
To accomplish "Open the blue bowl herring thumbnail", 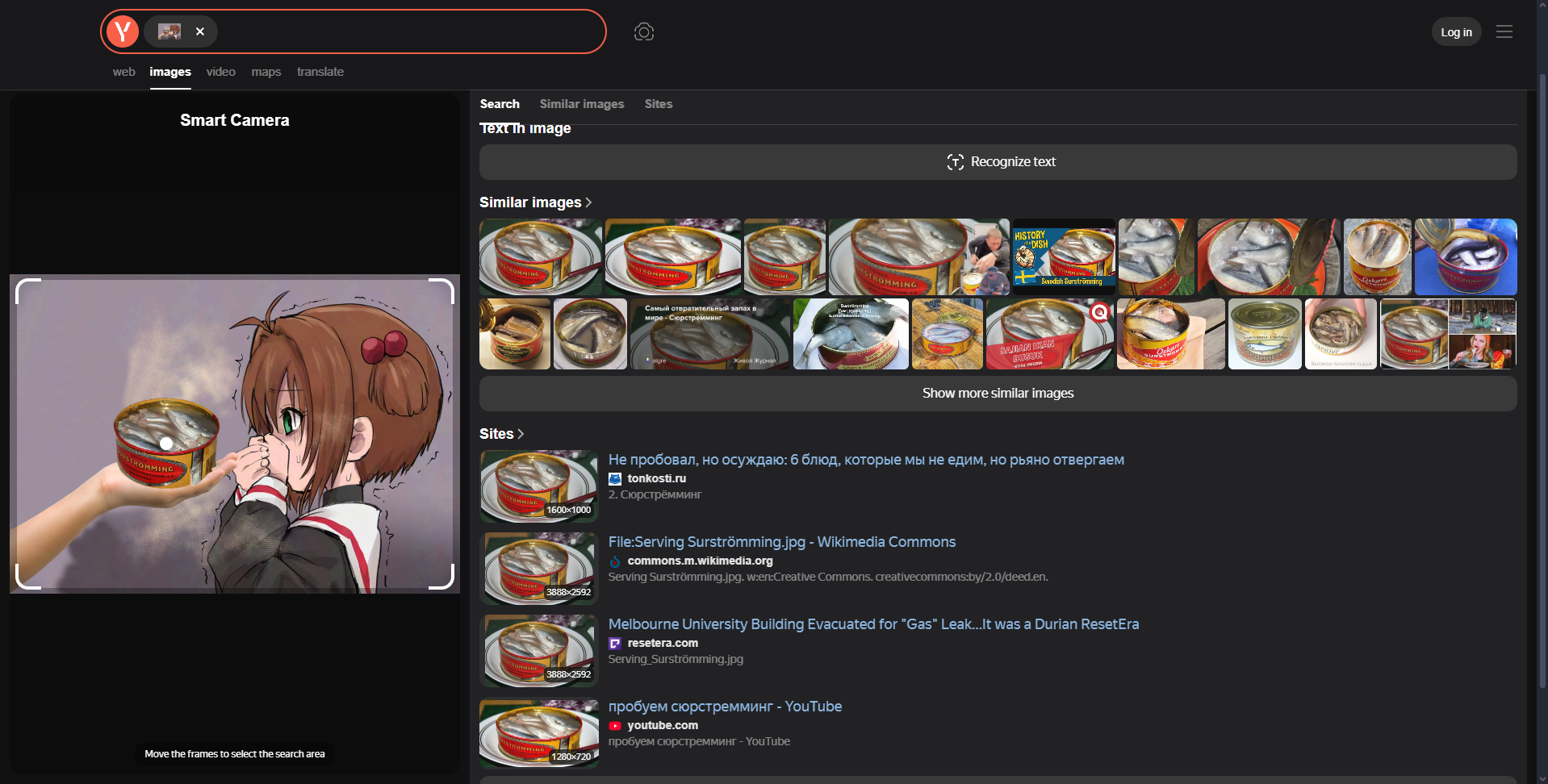I will 1466,256.
